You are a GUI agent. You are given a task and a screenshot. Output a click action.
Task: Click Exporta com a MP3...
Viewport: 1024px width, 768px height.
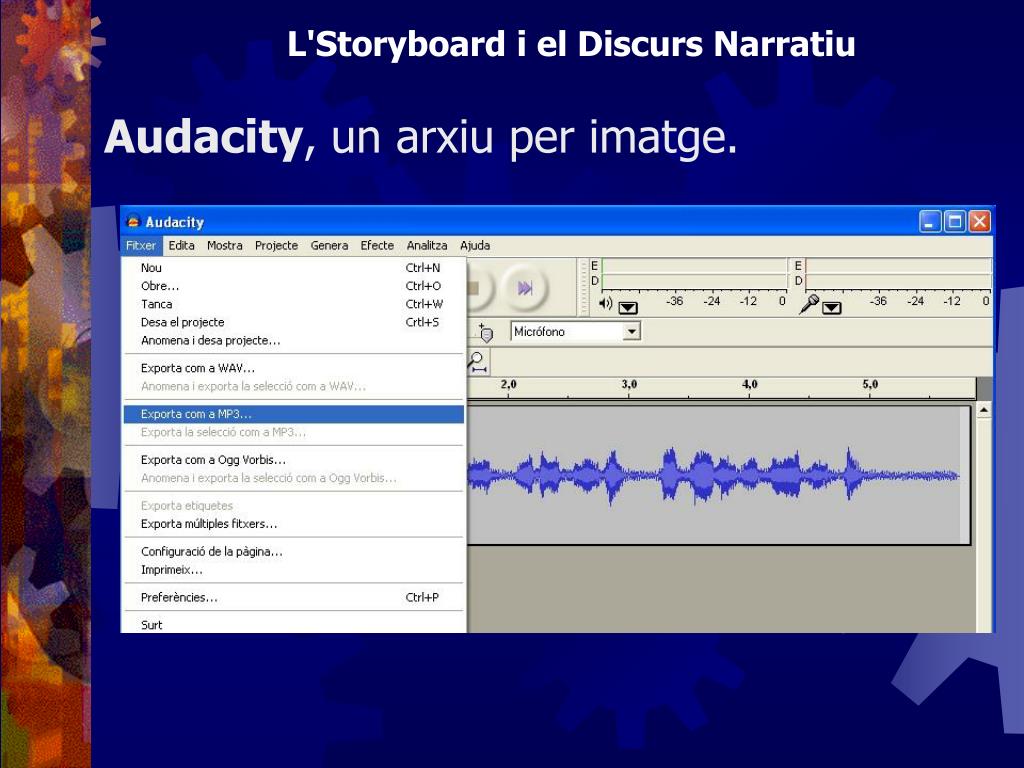(294, 414)
